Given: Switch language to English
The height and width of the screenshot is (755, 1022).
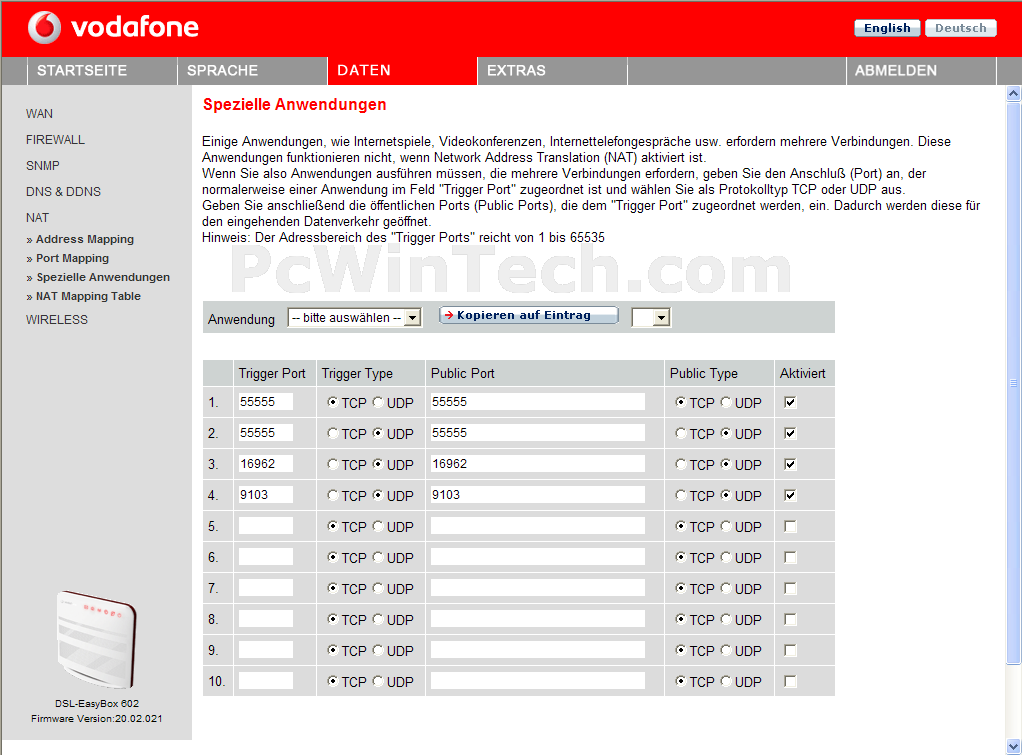Looking at the screenshot, I should (887, 28).
